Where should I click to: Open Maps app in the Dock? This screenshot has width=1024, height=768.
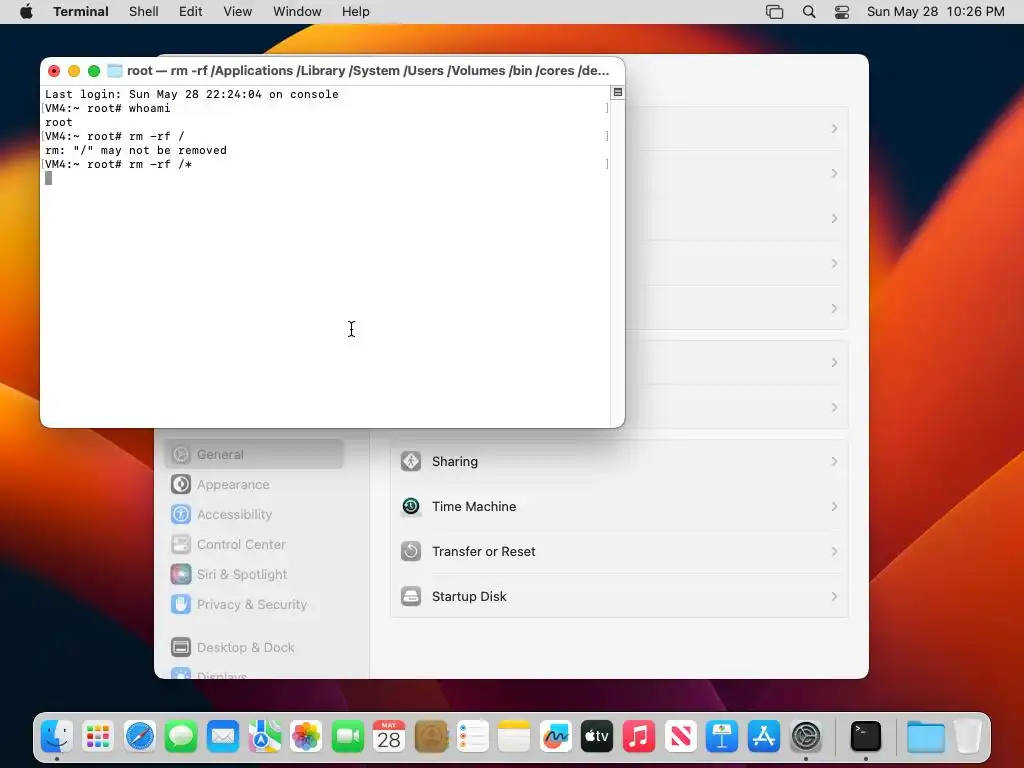(x=264, y=737)
